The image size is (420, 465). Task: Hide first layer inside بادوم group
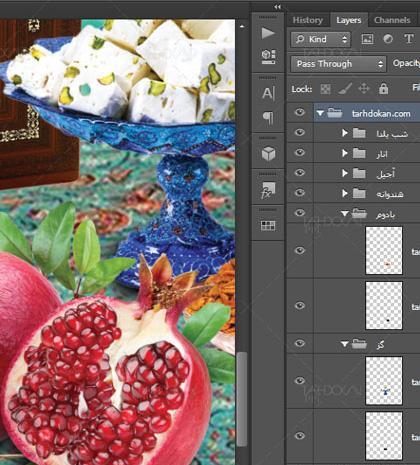point(300,250)
